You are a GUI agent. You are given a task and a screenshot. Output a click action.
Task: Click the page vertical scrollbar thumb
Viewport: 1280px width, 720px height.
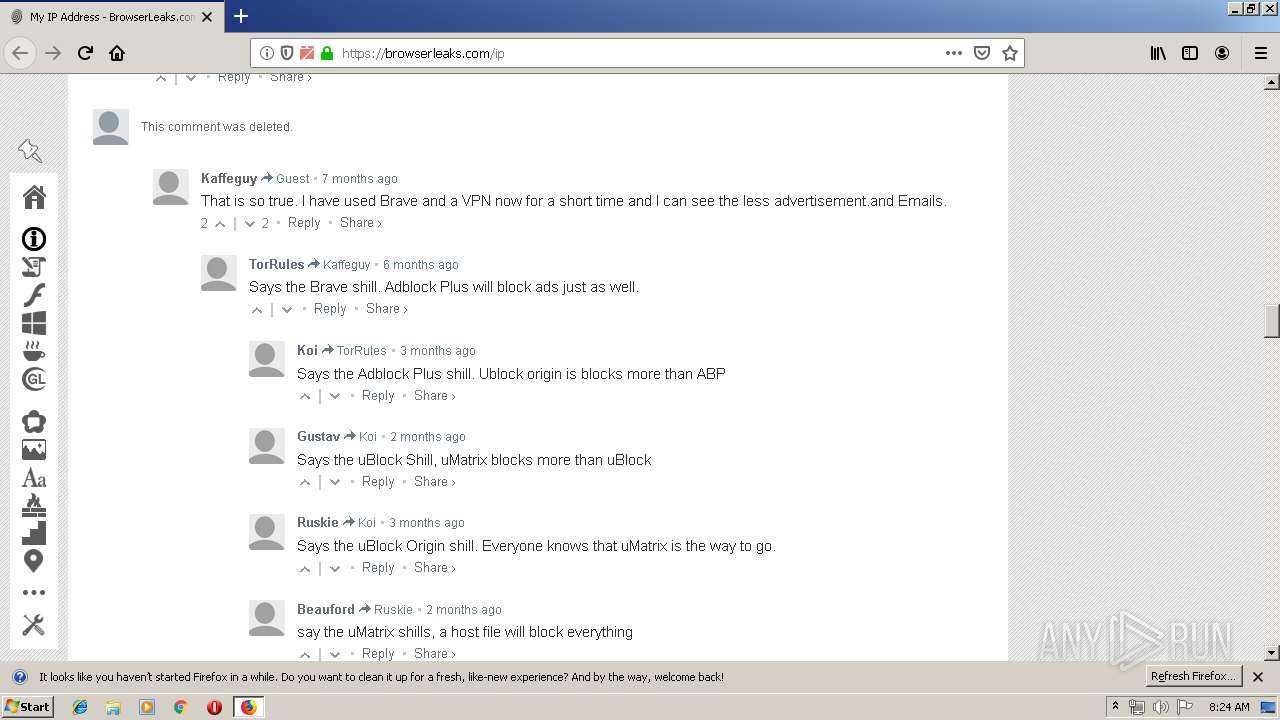[1272, 322]
